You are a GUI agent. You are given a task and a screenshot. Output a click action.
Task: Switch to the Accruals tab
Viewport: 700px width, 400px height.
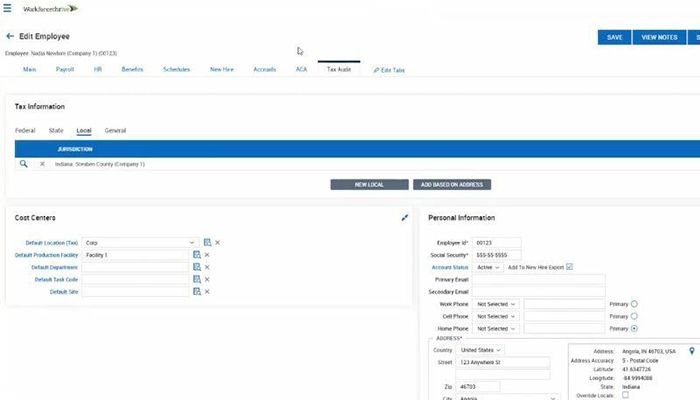tap(264, 69)
